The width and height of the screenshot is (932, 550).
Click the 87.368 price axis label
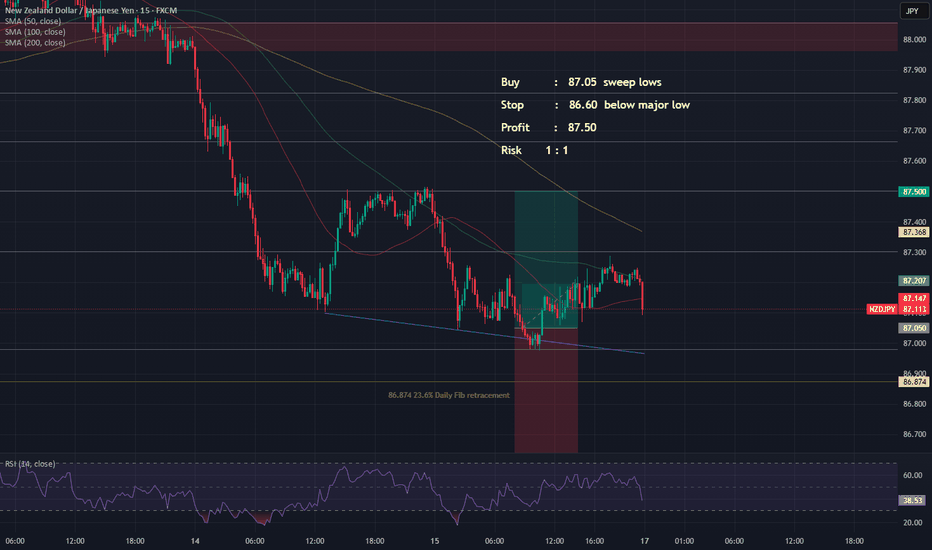[x=914, y=232]
